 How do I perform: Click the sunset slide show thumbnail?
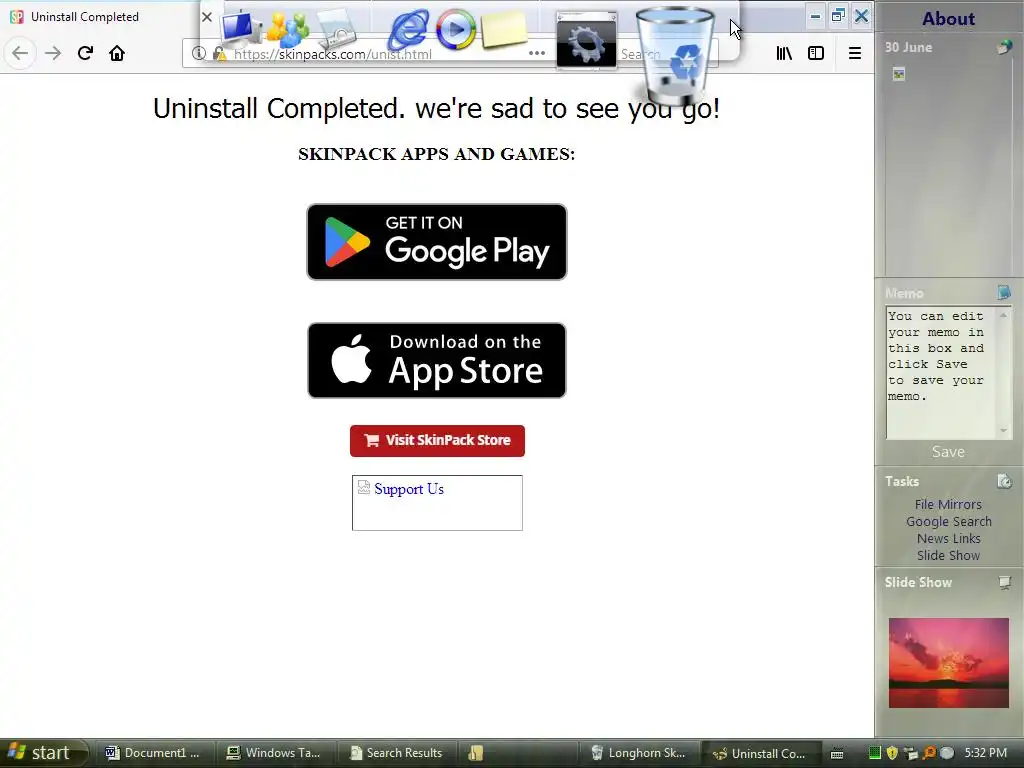pos(948,663)
